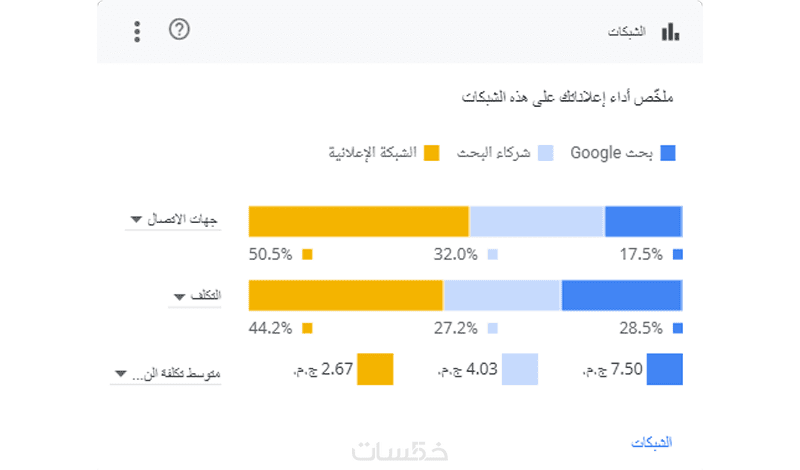This screenshot has width=800, height=470.
Task: Open the متوسط تكلفة metric dropdown
Action: [166, 373]
